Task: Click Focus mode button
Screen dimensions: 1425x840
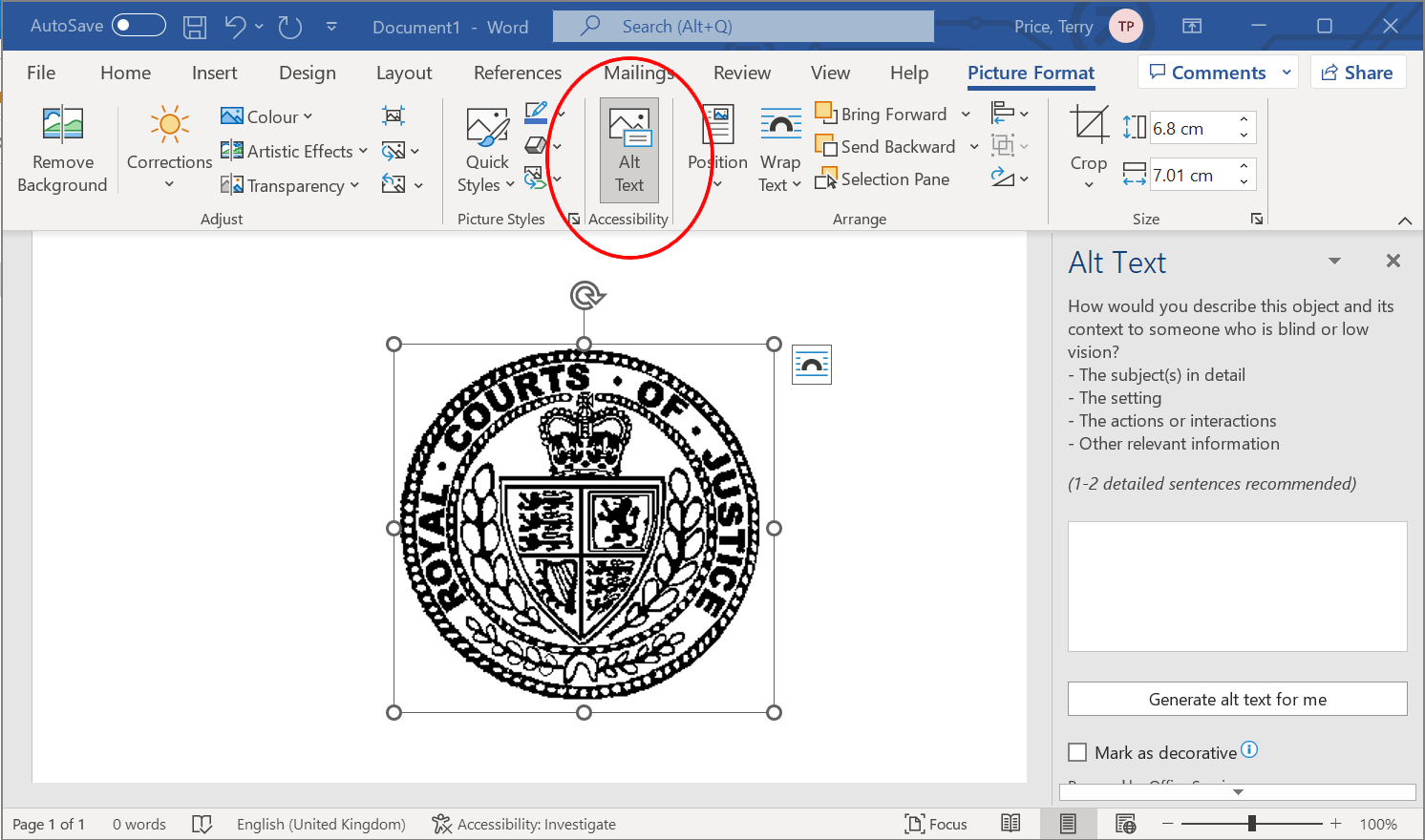Action: click(x=936, y=824)
